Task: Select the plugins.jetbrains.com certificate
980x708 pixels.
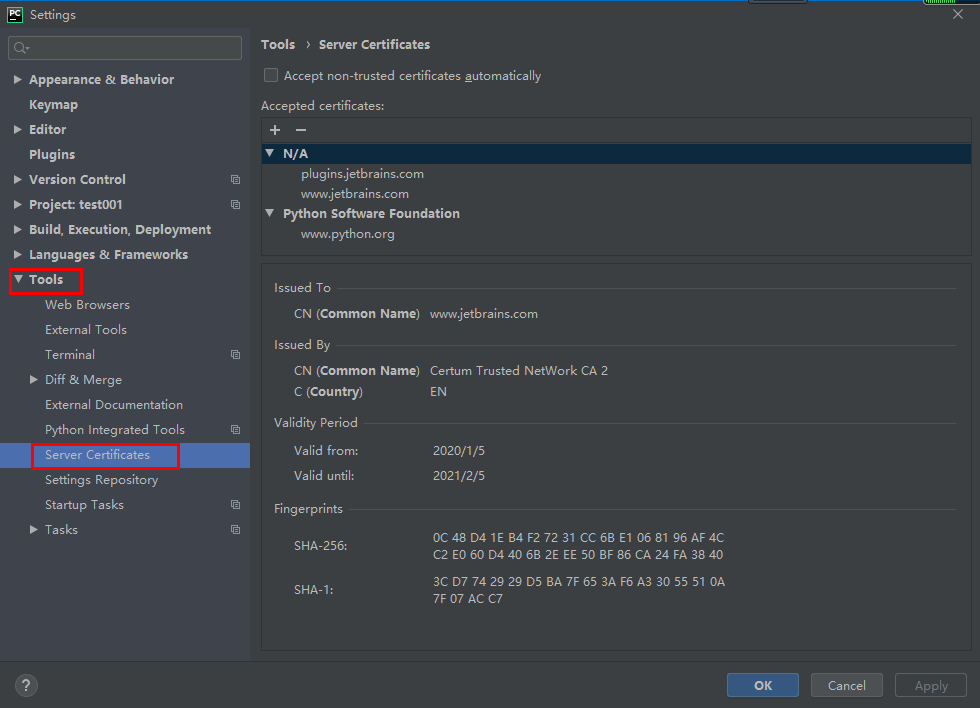Action: pos(362,174)
